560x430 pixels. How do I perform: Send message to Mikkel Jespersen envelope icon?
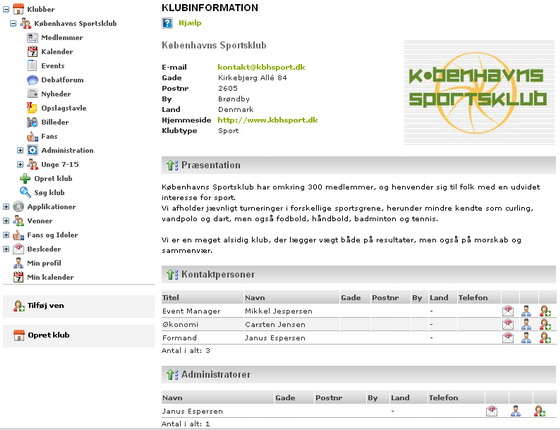[x=508, y=311]
